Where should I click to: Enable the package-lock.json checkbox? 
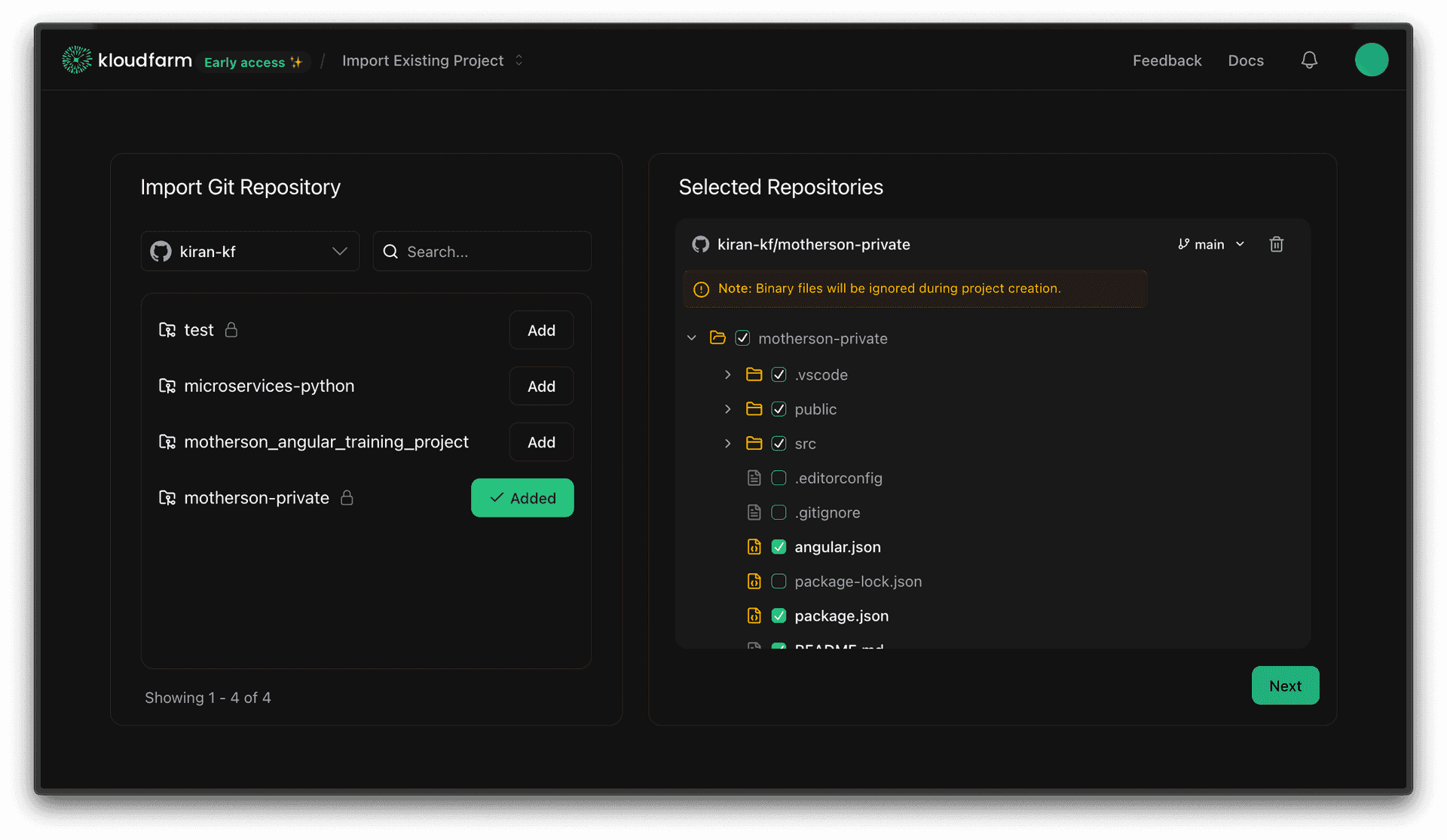[779, 581]
